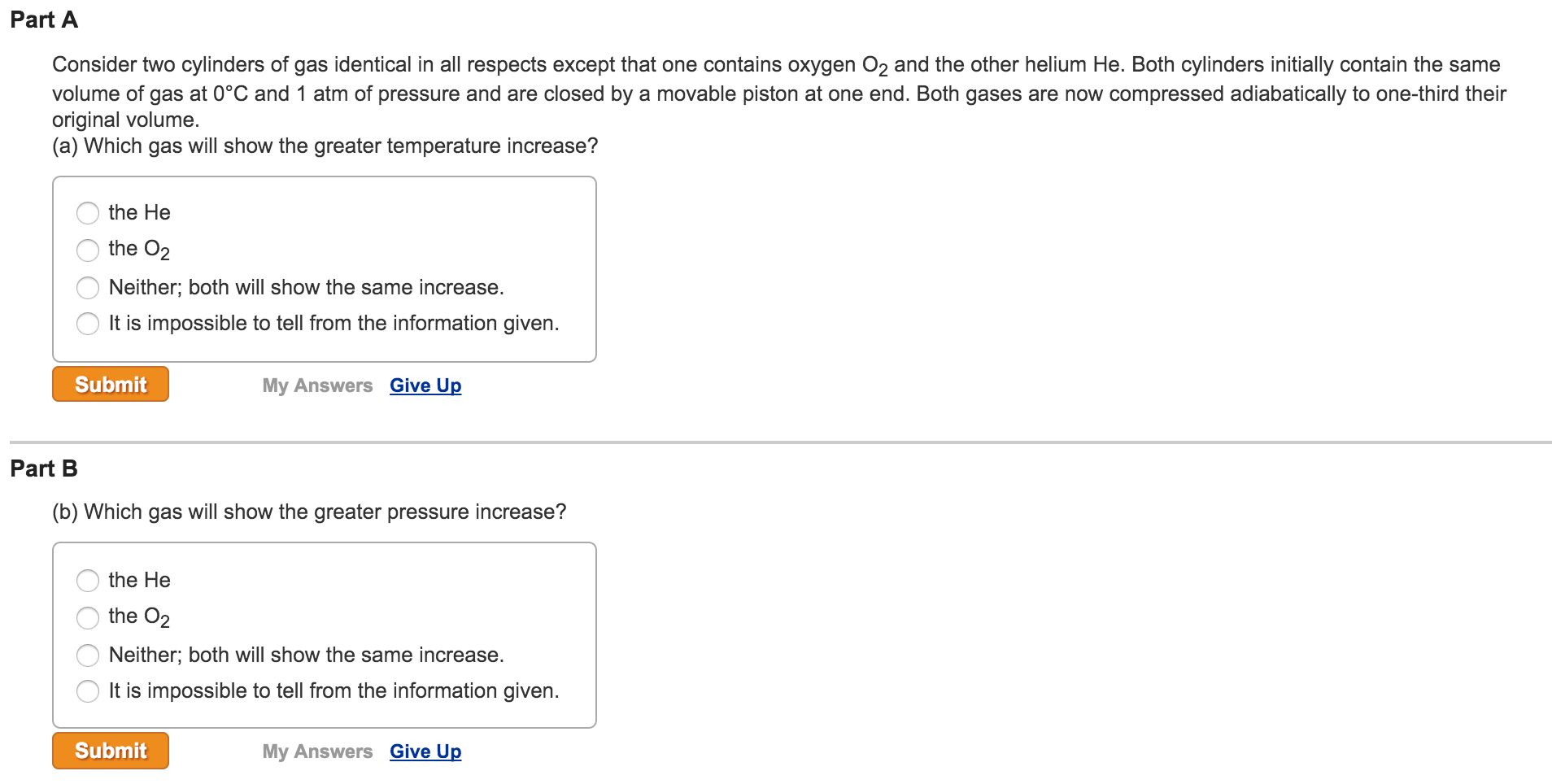Viewport: 1552px width, 784px height.
Task: Submit the Part B answer
Action: click(x=111, y=750)
